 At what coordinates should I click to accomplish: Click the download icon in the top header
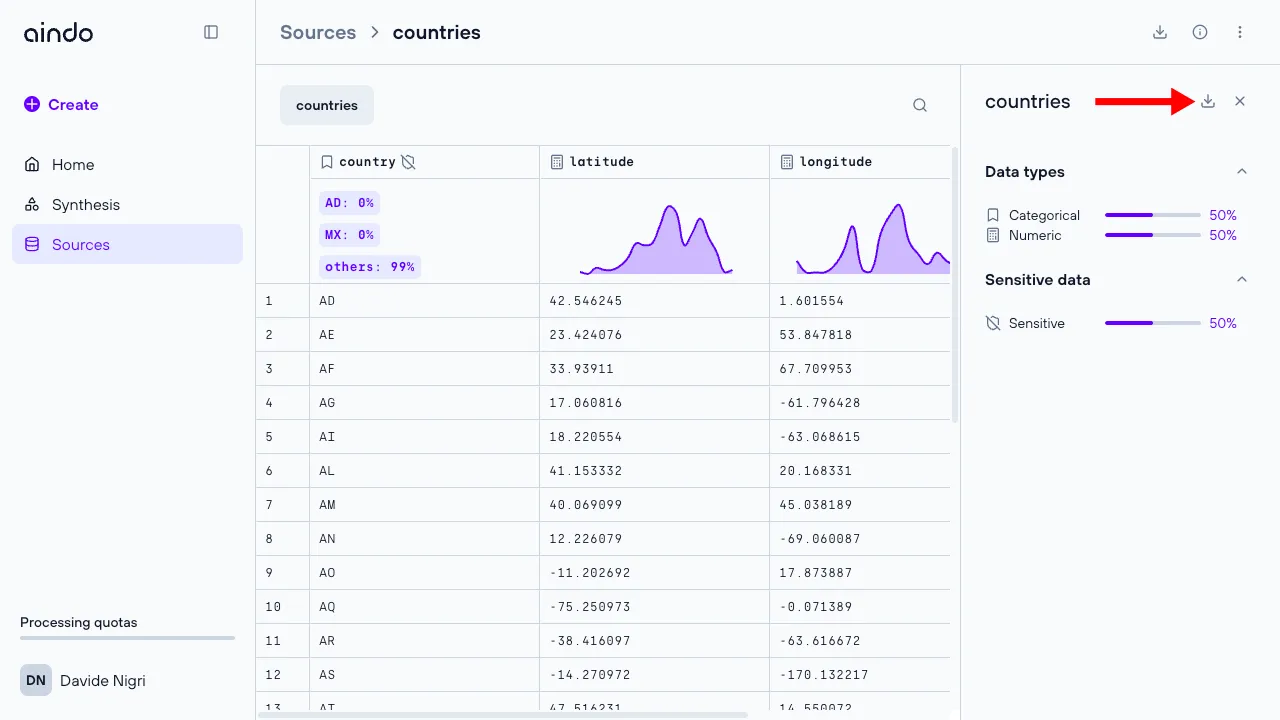pyautogui.click(x=1160, y=32)
